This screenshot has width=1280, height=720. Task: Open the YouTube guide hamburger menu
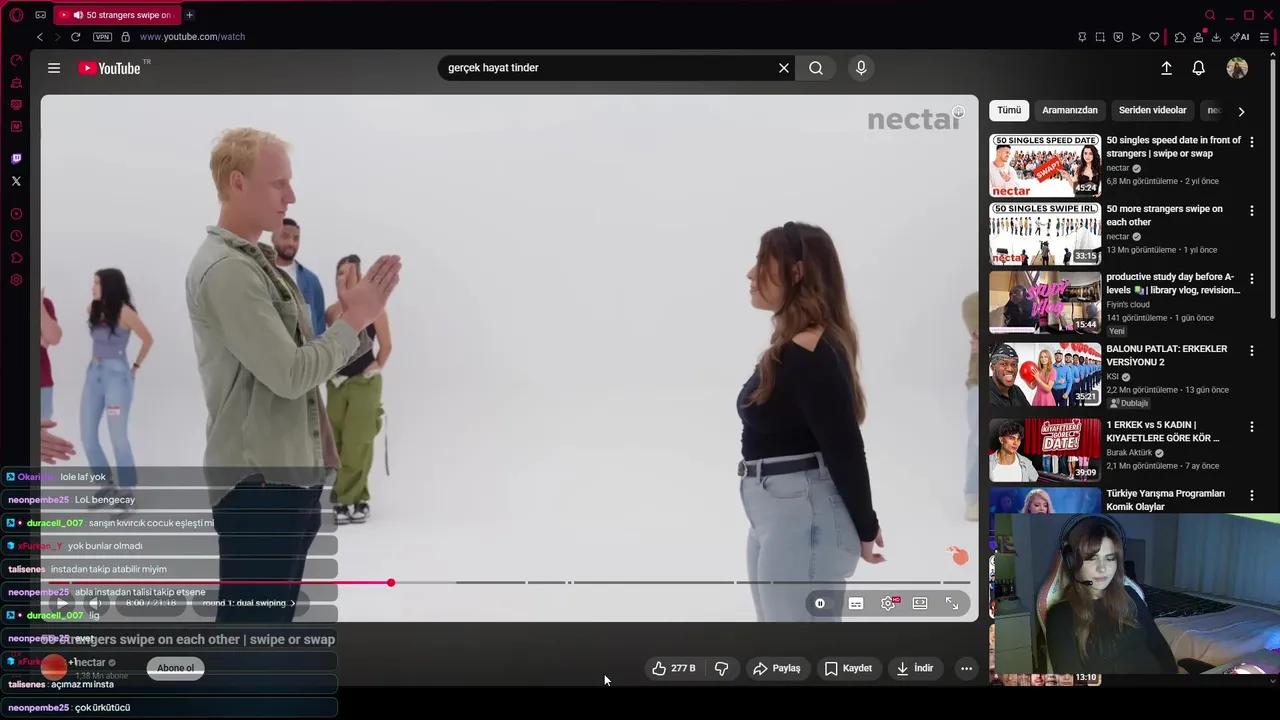(x=54, y=68)
